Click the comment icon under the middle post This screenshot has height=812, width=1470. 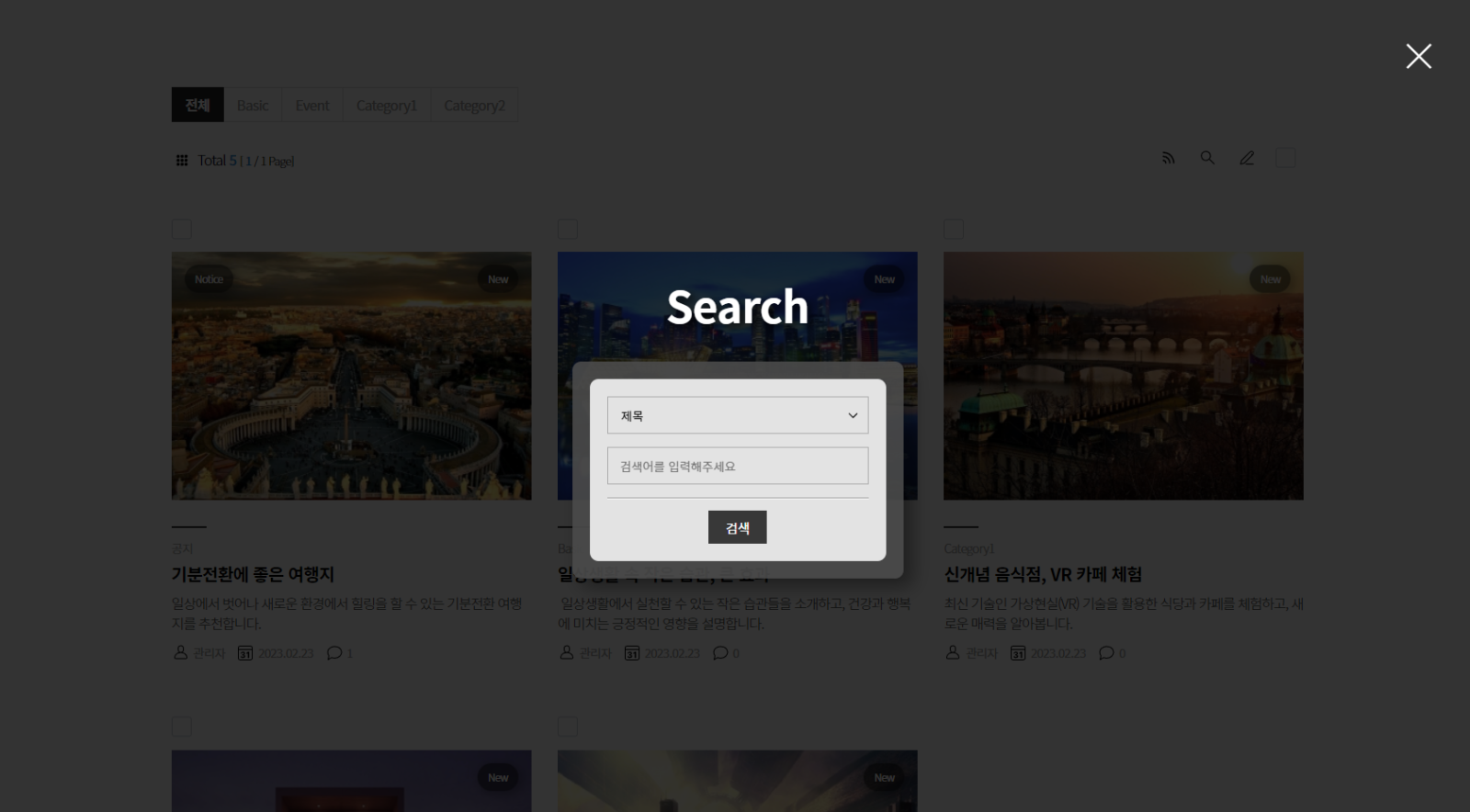720,652
